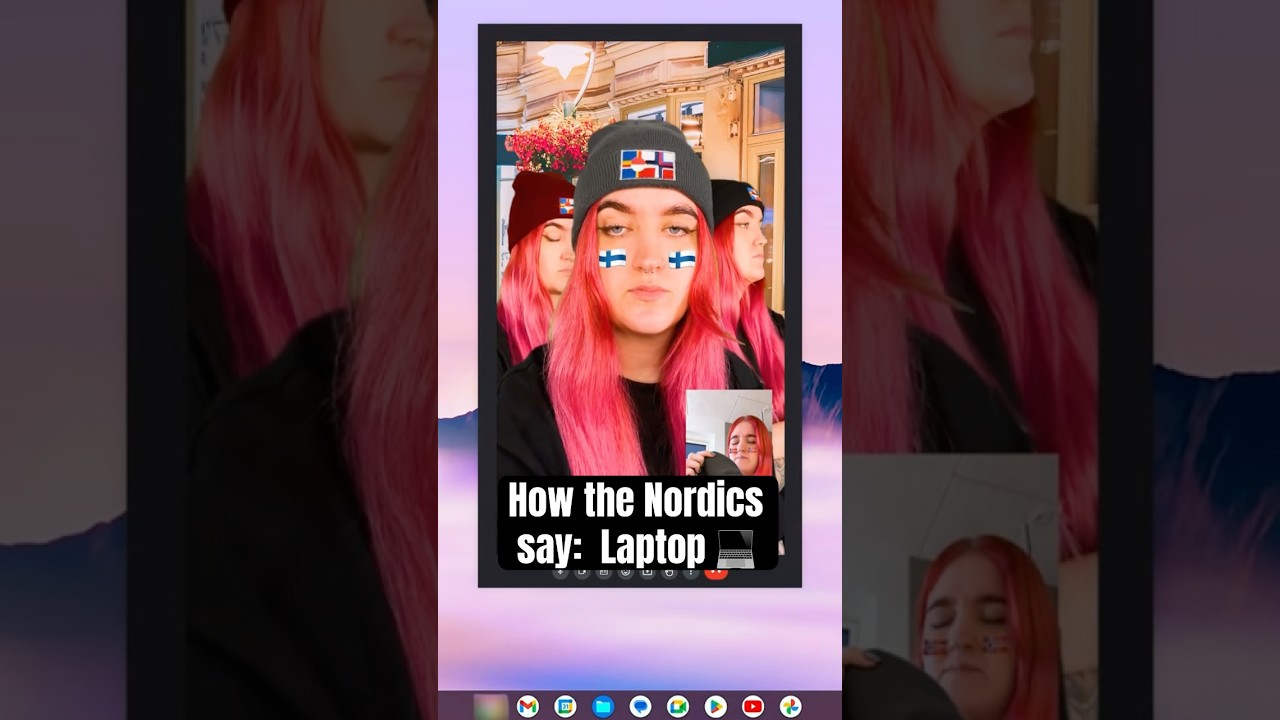Raise hand in the video call

coord(669,573)
